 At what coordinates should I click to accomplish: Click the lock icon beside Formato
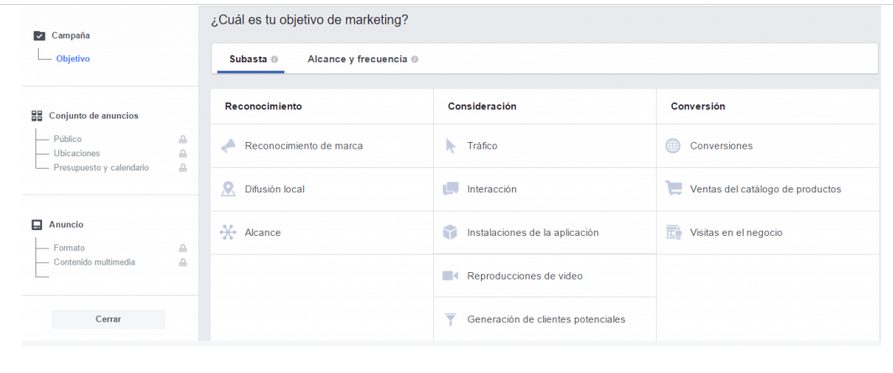(183, 248)
